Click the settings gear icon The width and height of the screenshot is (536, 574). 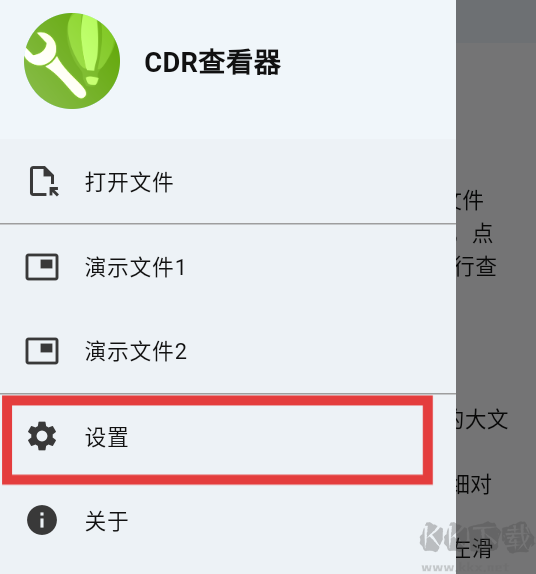(42, 436)
